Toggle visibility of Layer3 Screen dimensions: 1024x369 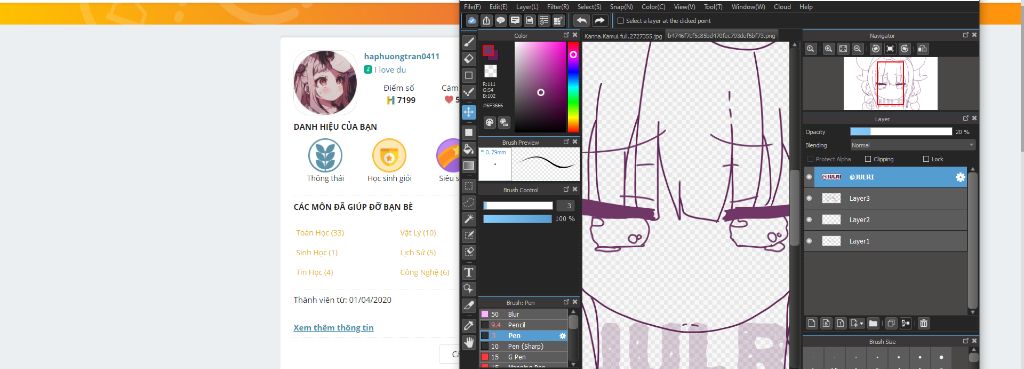810,198
